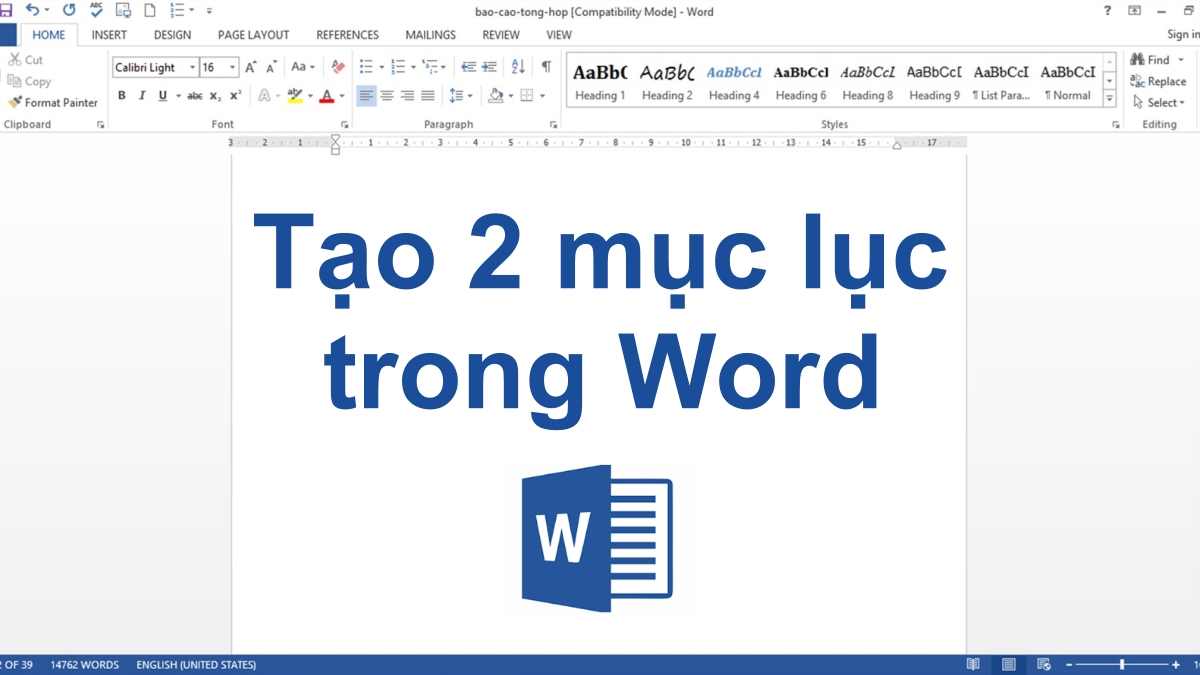Apply the Normal style

[1068, 82]
